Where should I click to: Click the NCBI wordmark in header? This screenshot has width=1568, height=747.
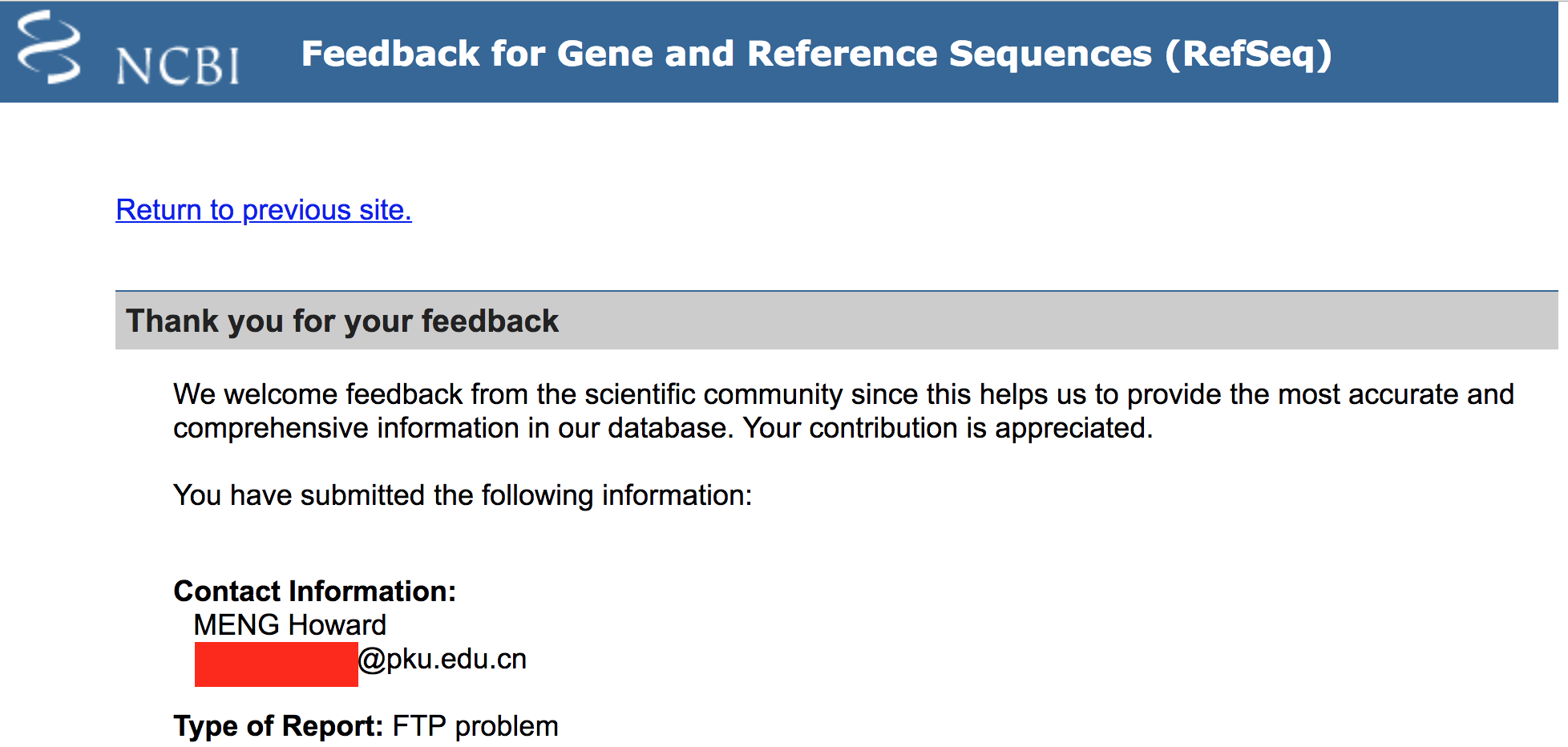(177, 66)
